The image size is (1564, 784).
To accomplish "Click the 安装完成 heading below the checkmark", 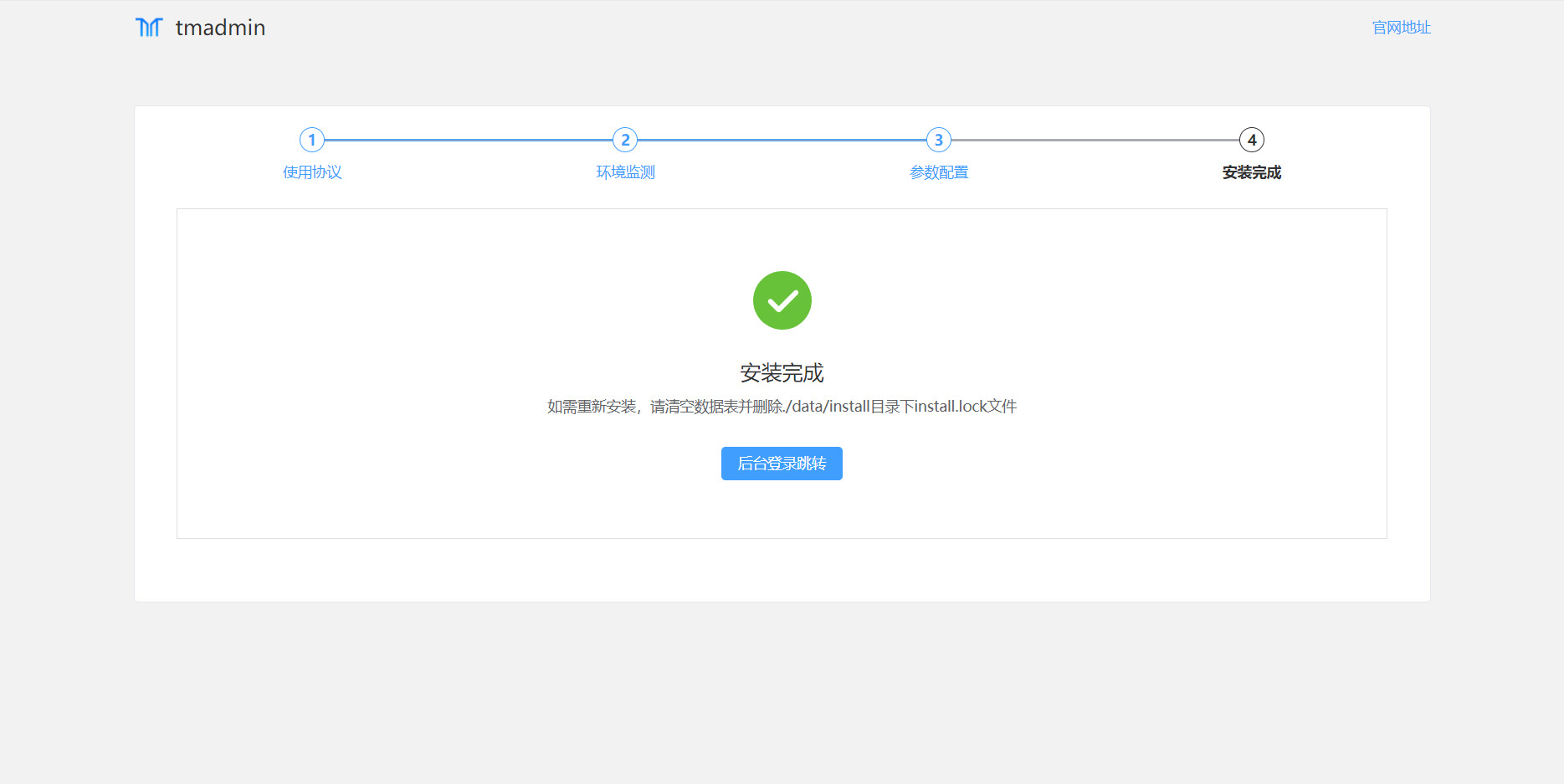I will [782, 372].
